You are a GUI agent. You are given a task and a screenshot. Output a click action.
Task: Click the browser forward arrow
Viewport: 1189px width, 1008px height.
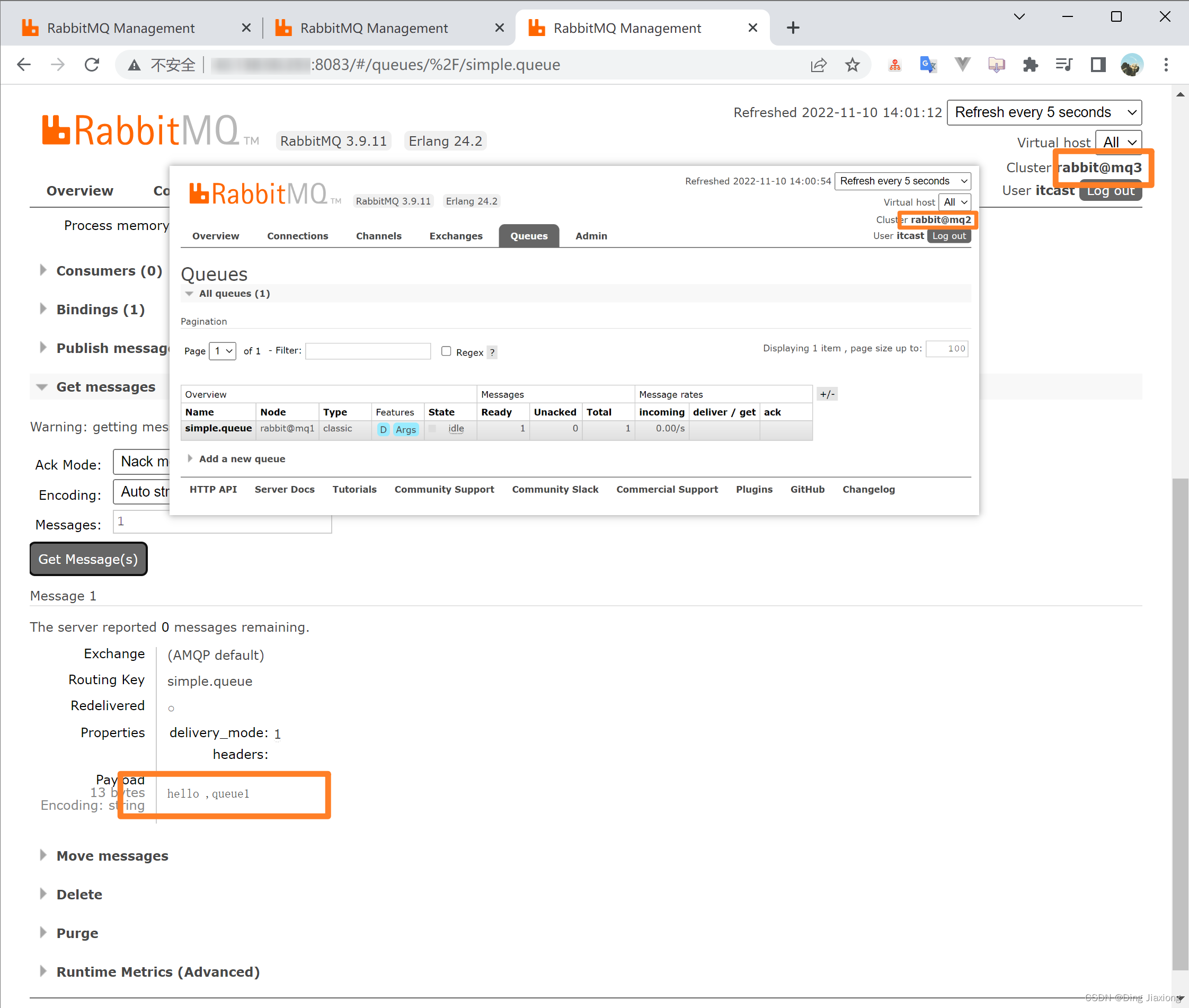click(x=58, y=65)
